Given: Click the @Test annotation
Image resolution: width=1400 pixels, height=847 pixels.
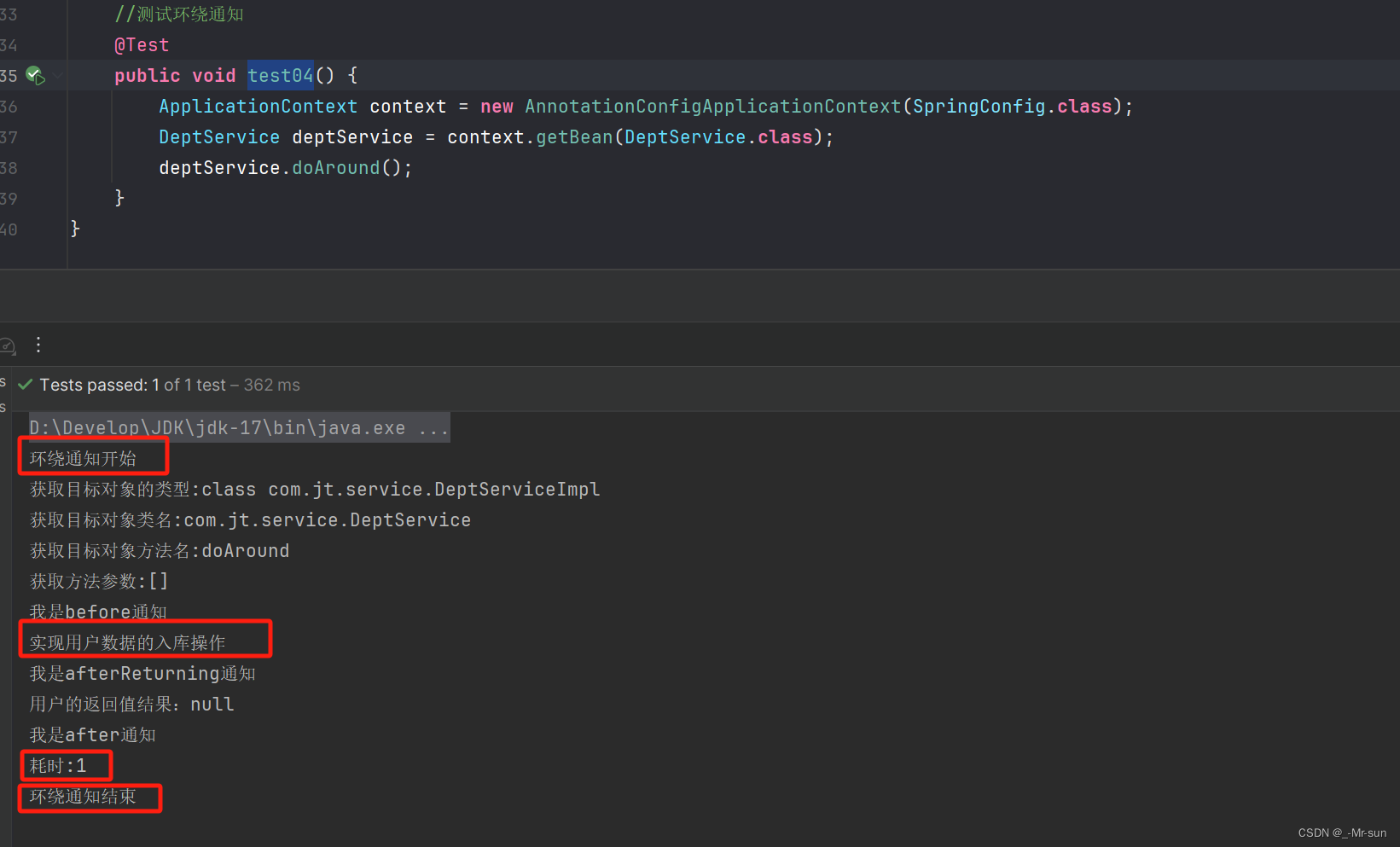Looking at the screenshot, I should pos(142,45).
